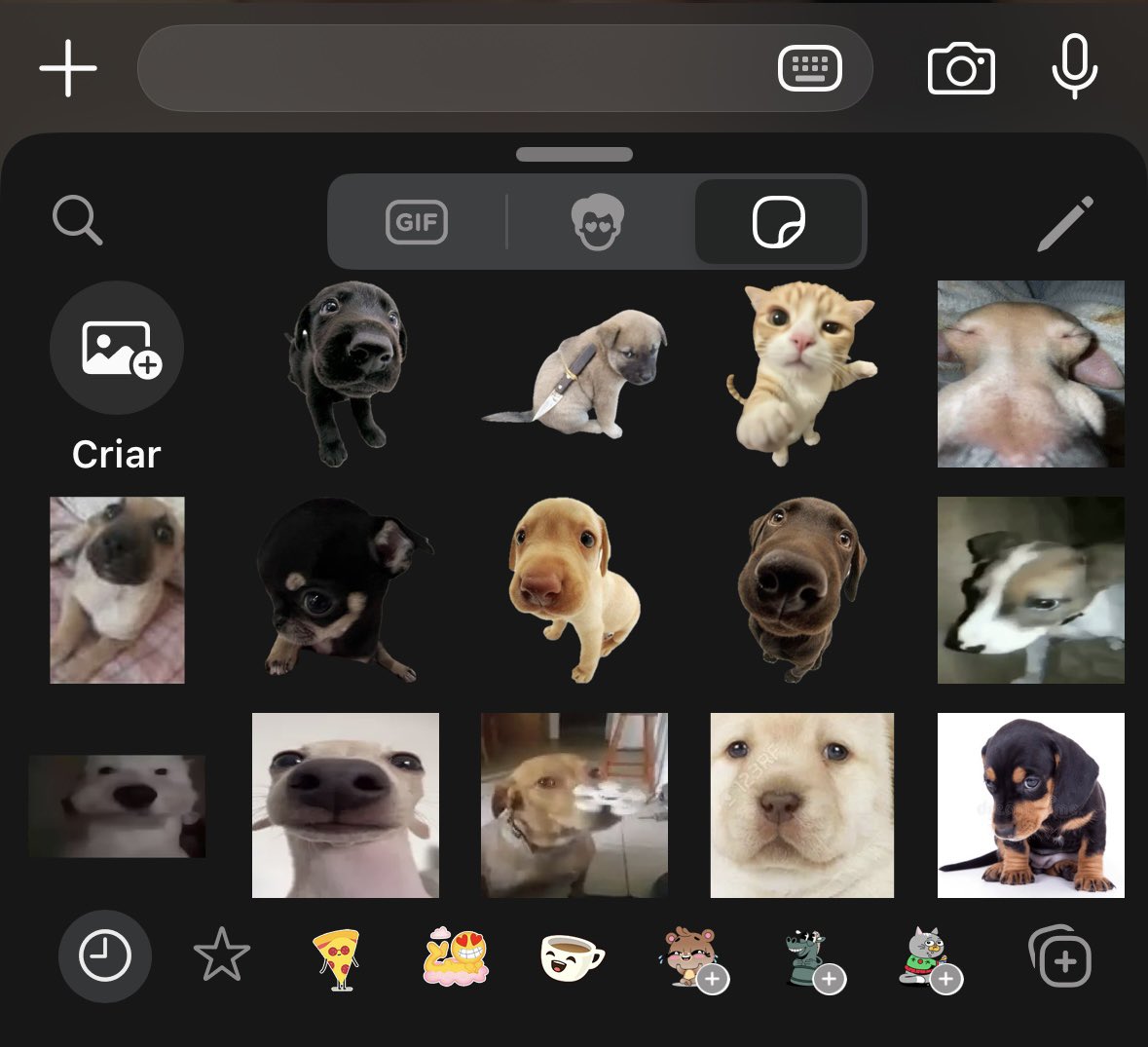Screen dimensions: 1148x1047
Task: Send tan puppy on pink blanket sticker
Action: point(117,590)
